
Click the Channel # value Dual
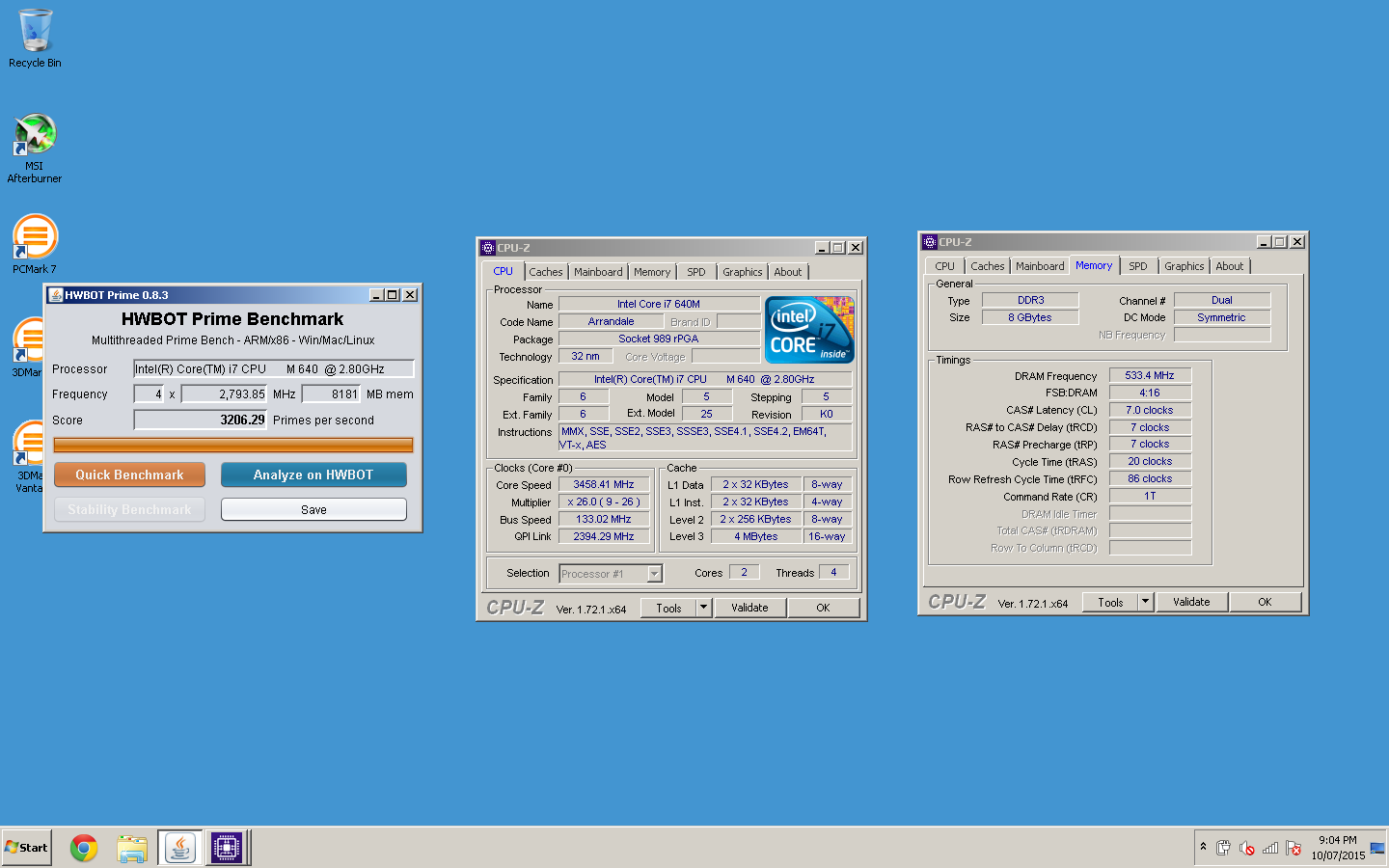click(1222, 300)
